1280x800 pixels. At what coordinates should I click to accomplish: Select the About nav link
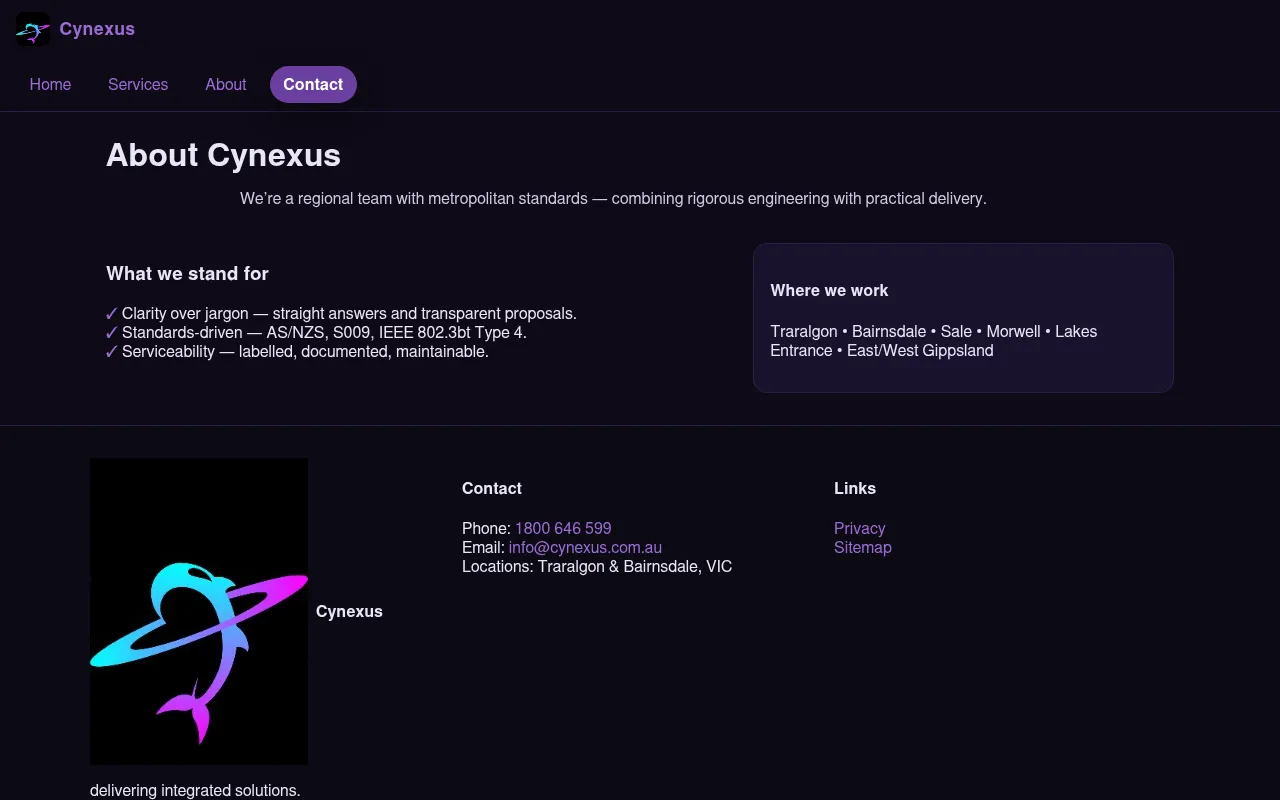(x=226, y=84)
